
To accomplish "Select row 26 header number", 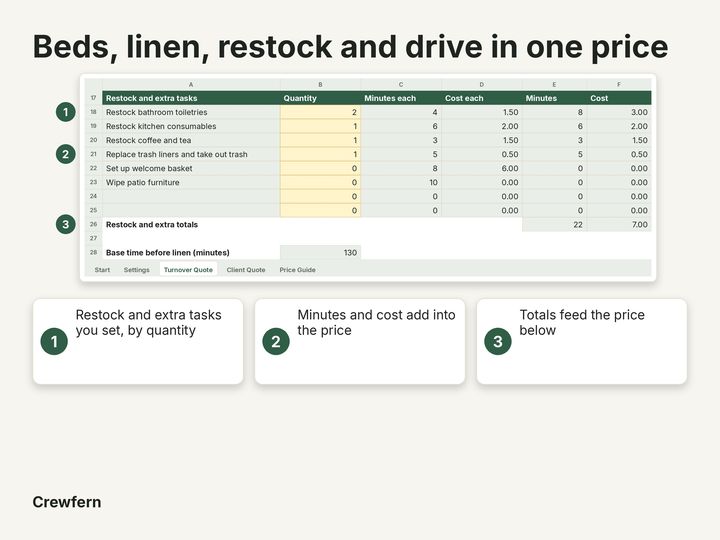I will (x=94, y=225).
